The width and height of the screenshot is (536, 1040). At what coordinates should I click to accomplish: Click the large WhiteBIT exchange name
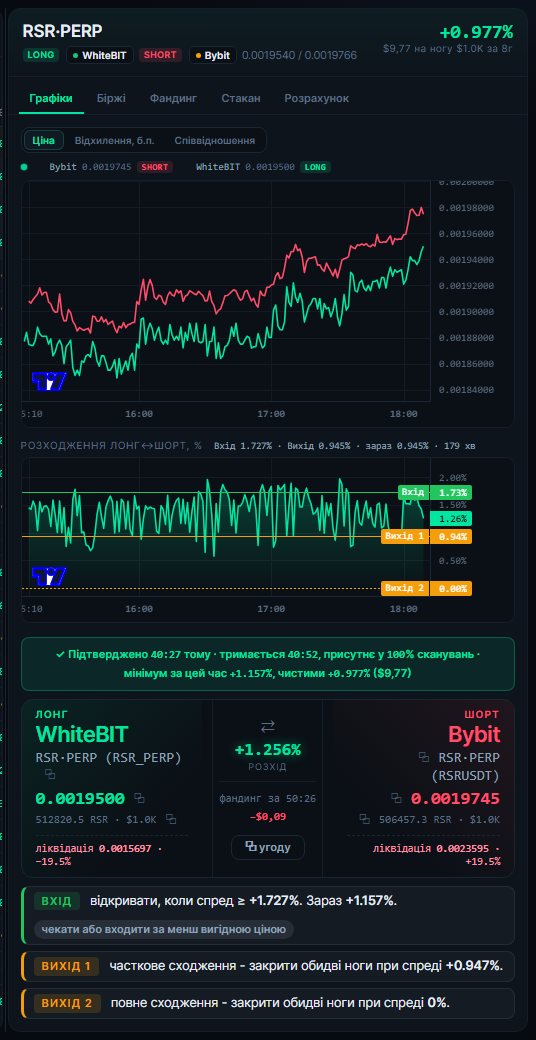[82, 734]
